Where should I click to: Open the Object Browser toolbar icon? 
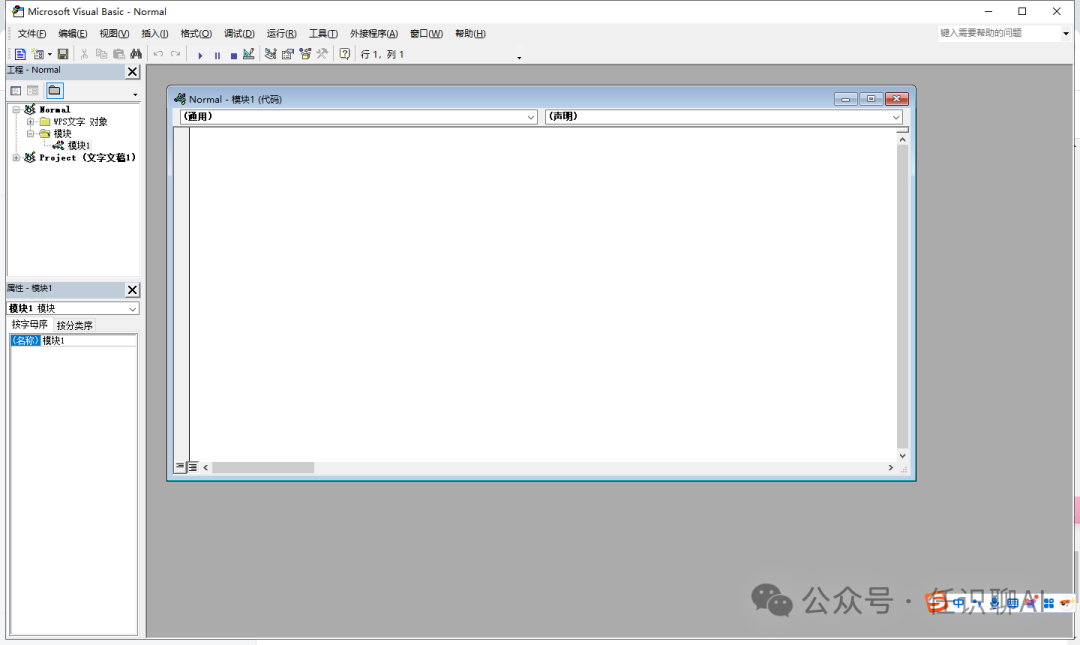(x=305, y=54)
